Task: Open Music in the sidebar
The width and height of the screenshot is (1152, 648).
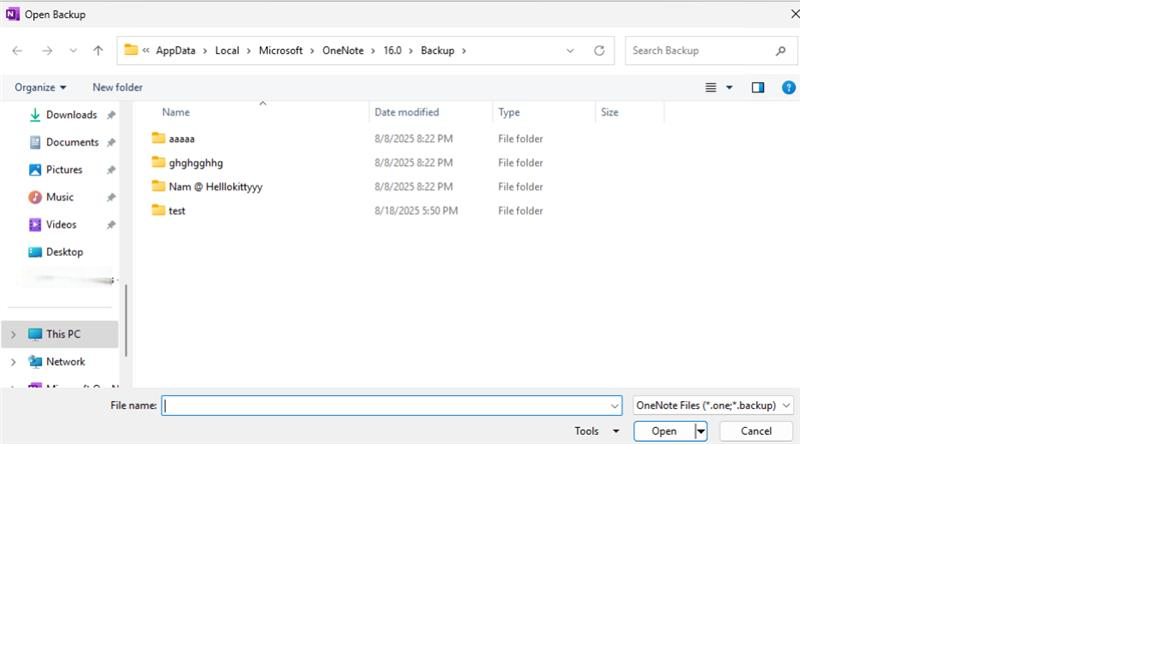Action: tap(60, 197)
